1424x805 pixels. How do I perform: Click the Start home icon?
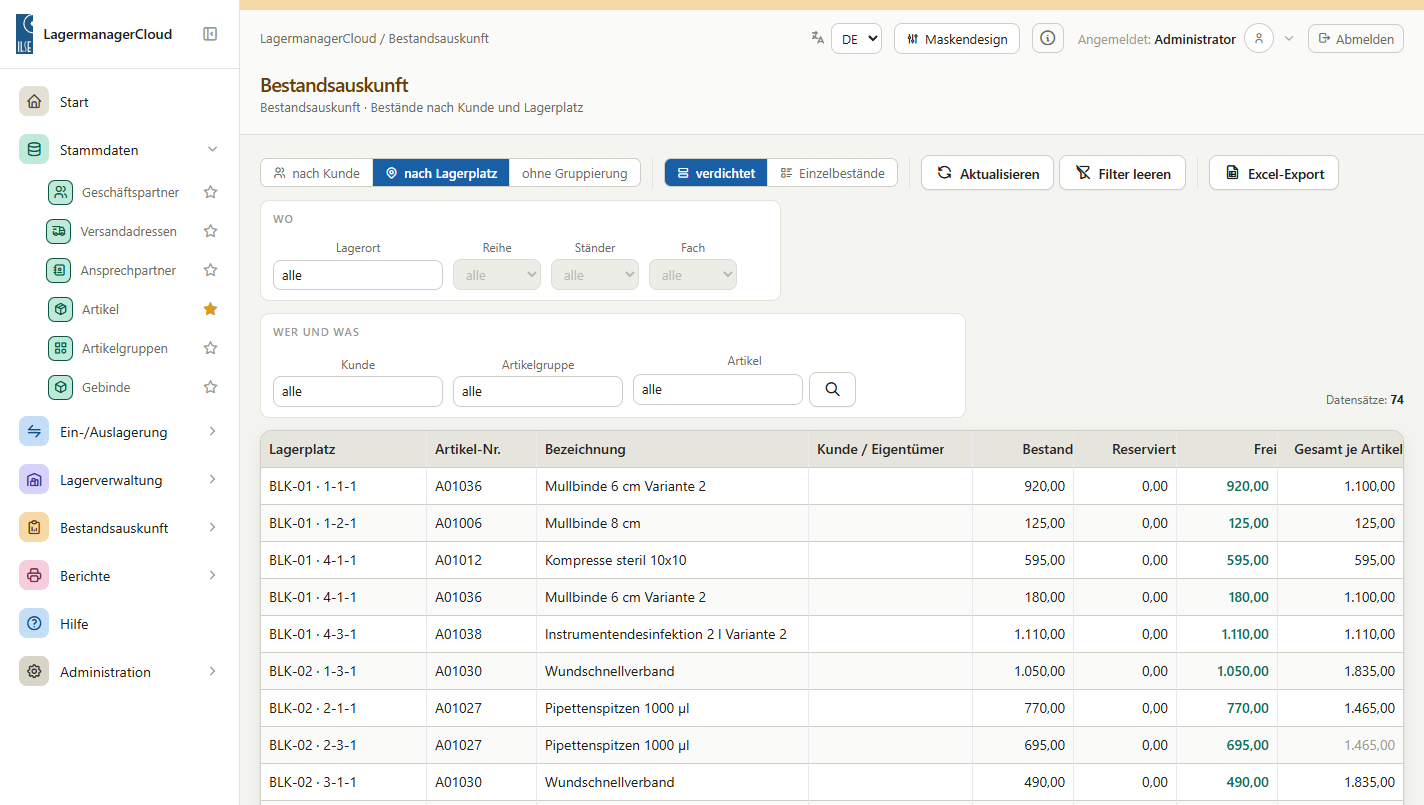[x=34, y=102]
